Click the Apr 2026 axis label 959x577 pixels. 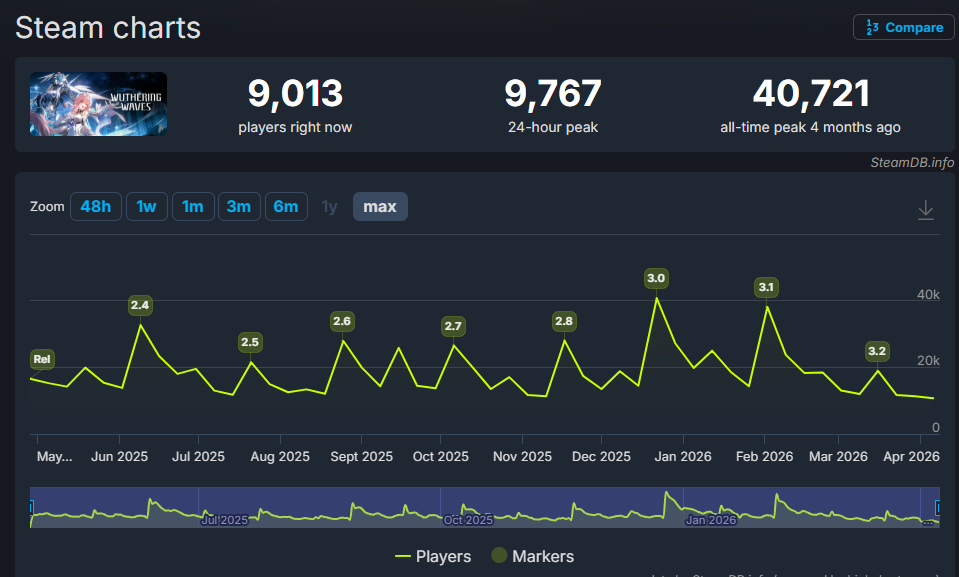[x=911, y=456]
